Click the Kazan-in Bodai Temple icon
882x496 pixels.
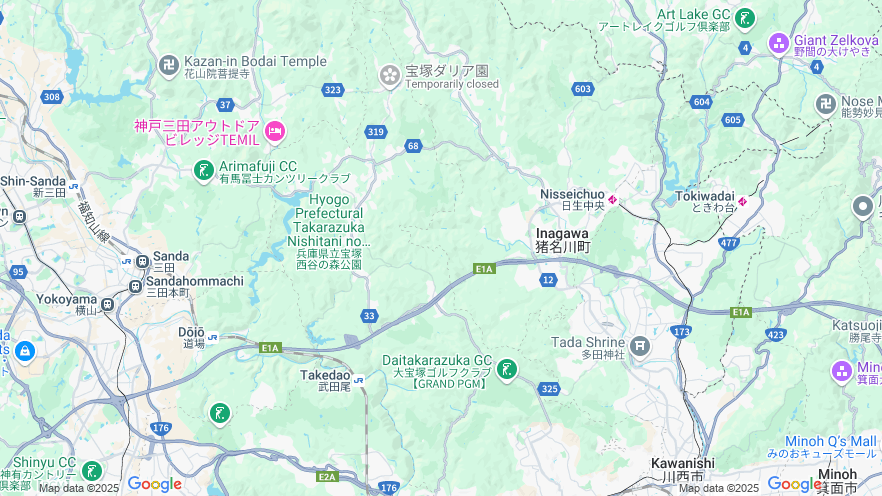(x=169, y=66)
